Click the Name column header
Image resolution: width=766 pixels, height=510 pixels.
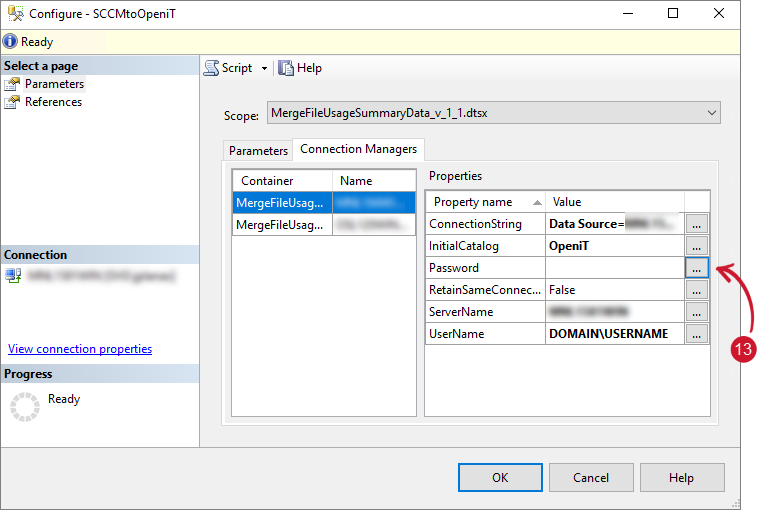tap(374, 181)
